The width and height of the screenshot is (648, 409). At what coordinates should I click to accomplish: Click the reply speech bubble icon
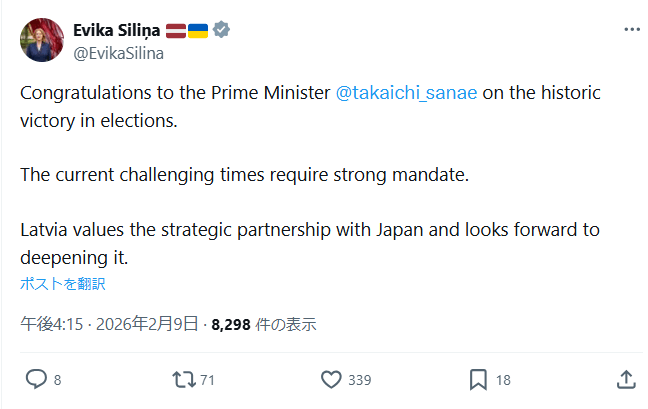tap(35, 379)
